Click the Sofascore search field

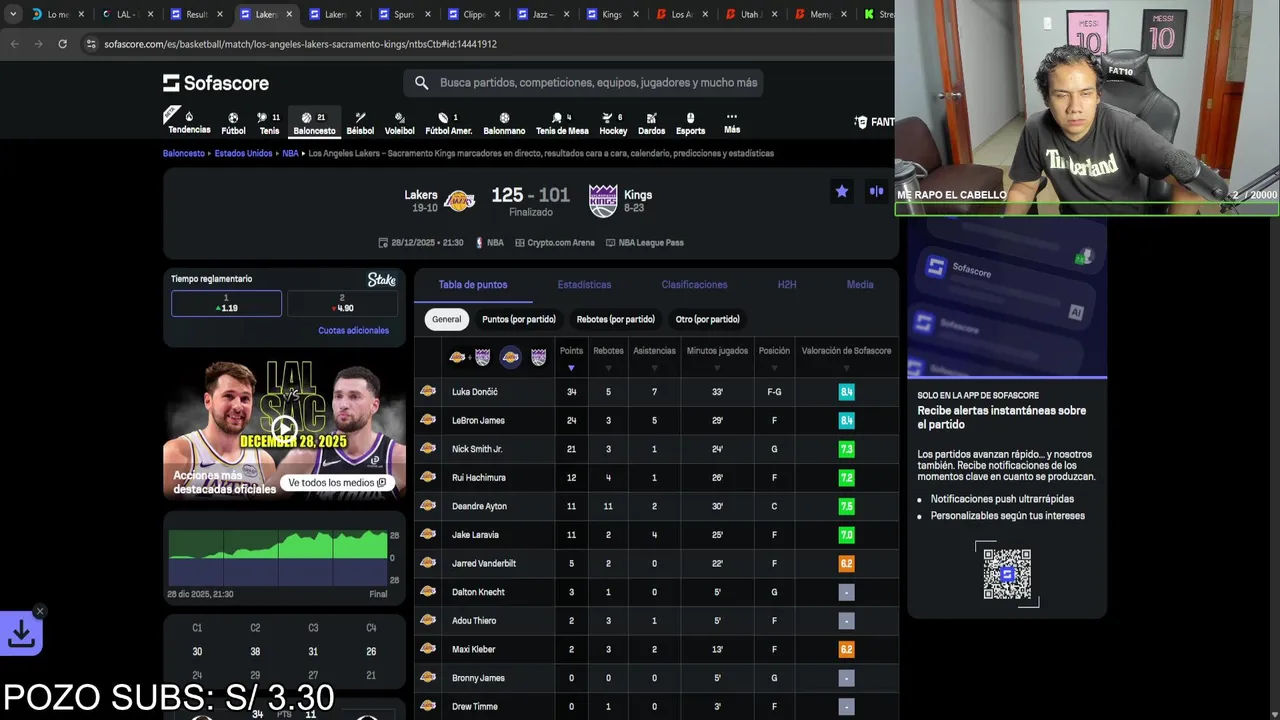pyautogui.click(x=583, y=83)
